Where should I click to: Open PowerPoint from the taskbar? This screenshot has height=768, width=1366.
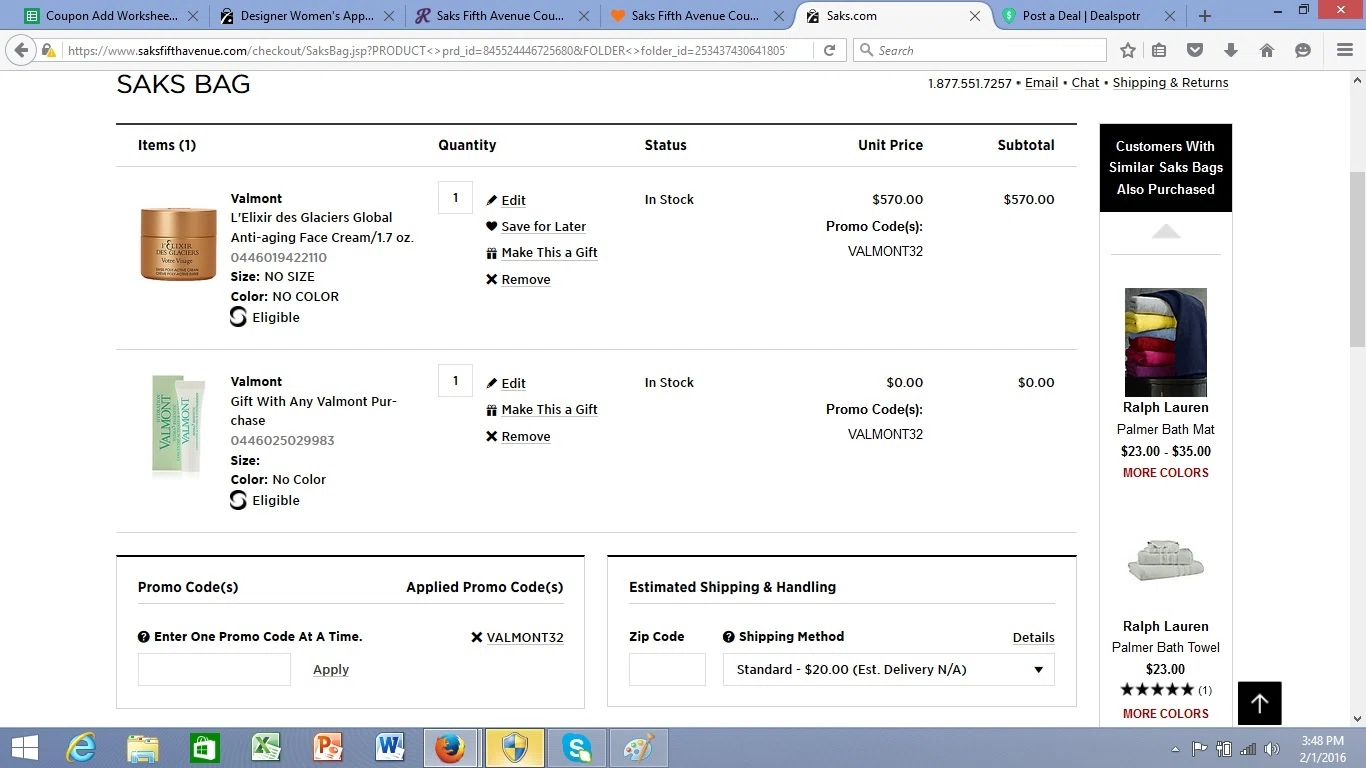[328, 748]
